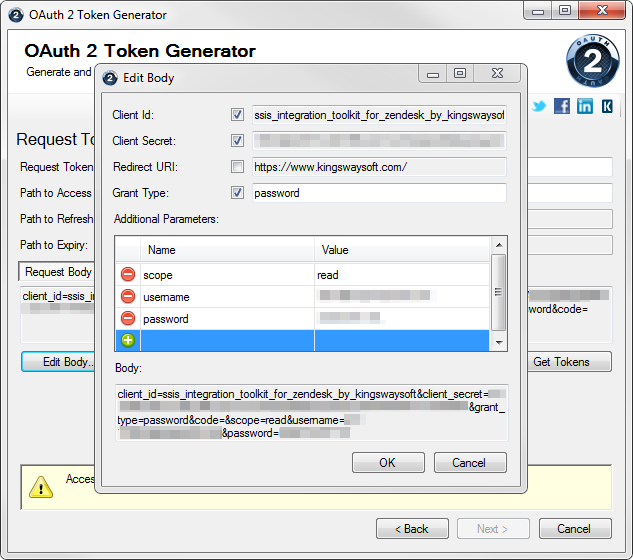Toggle the Client Secret checkbox

(237, 141)
